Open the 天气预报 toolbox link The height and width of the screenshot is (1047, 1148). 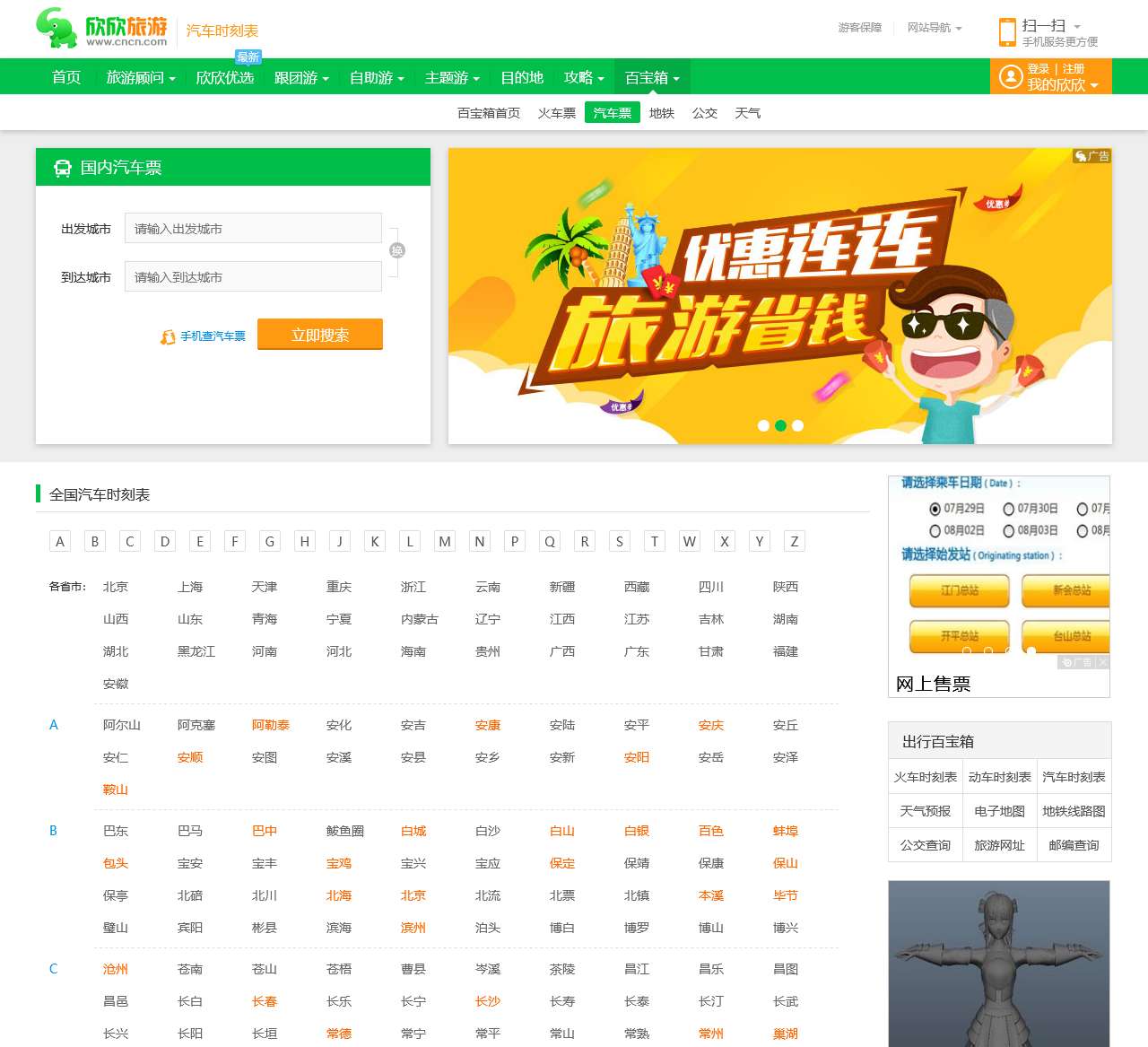click(925, 811)
